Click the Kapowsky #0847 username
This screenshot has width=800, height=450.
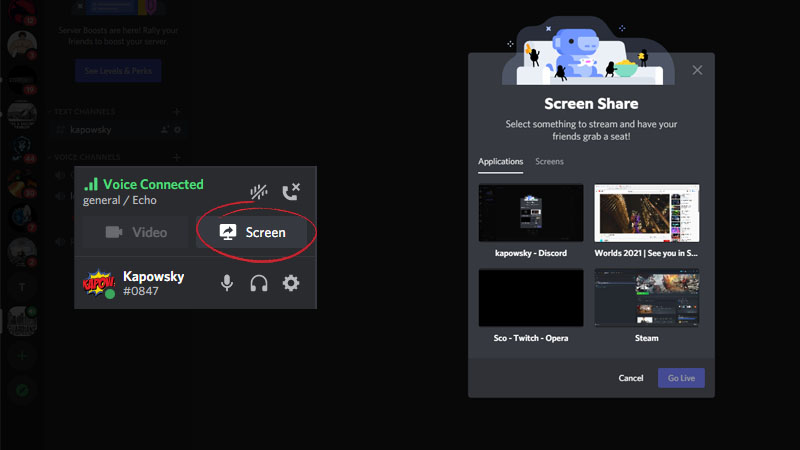153,283
